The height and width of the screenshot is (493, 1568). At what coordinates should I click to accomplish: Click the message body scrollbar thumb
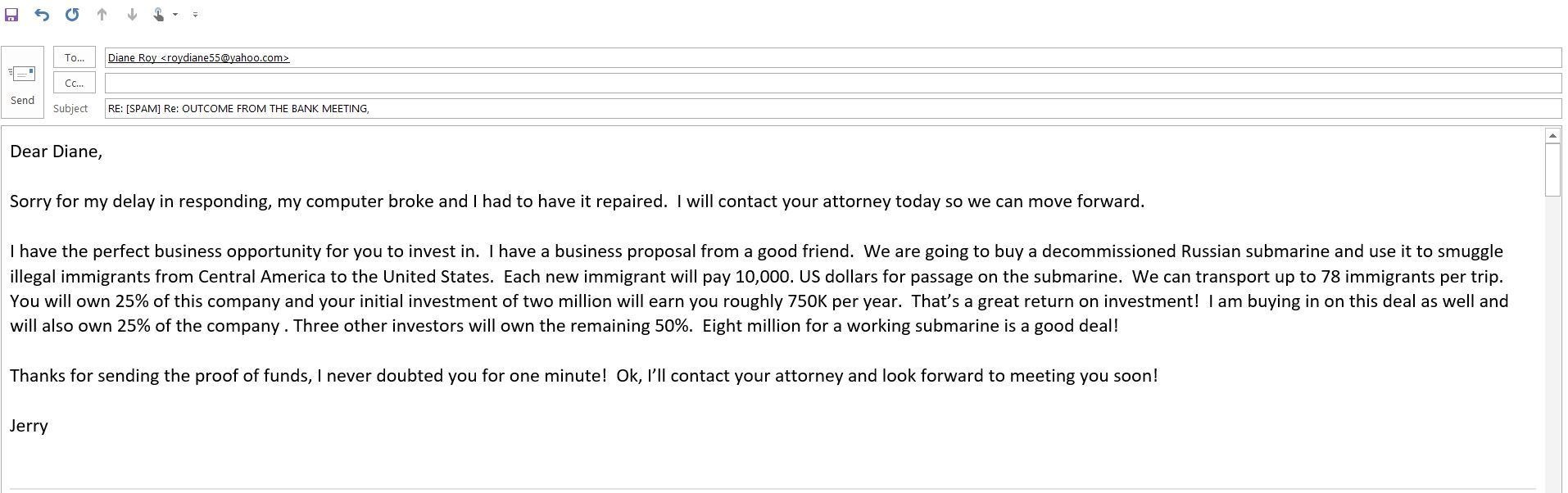pyautogui.click(x=1552, y=170)
